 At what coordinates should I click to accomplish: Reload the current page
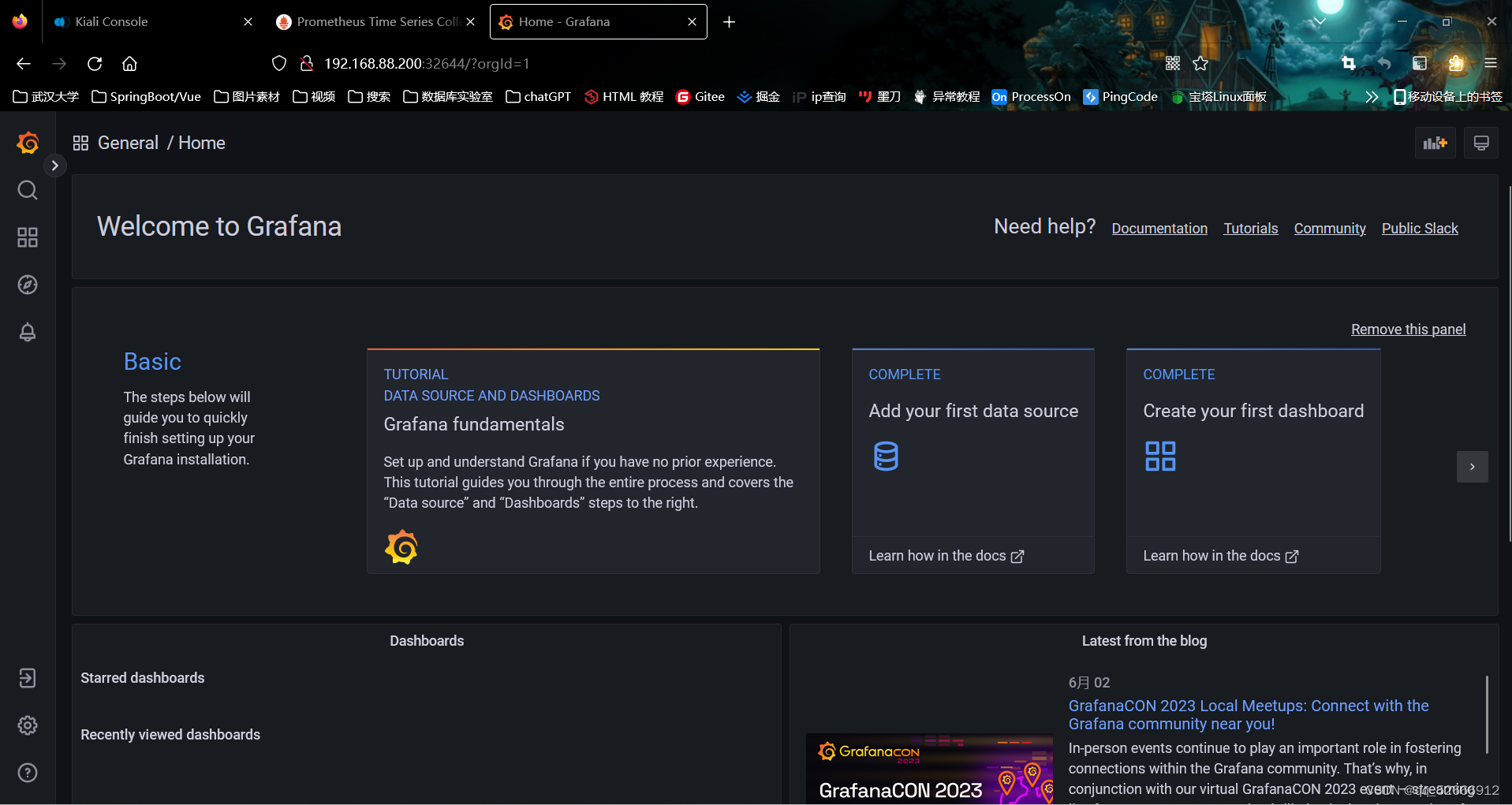[95, 64]
